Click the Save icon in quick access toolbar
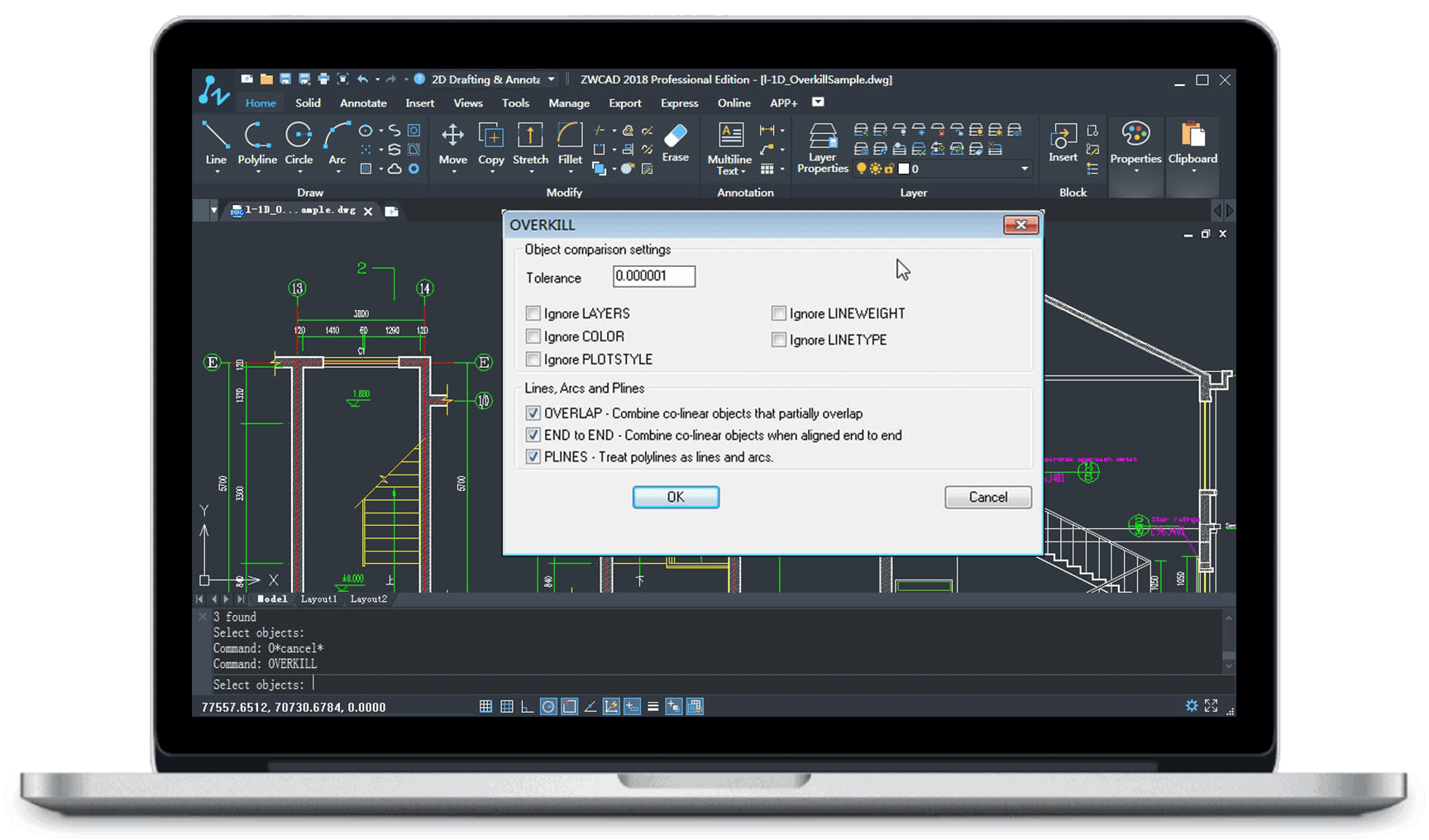The height and width of the screenshot is (840, 1429). pyautogui.click(x=284, y=79)
